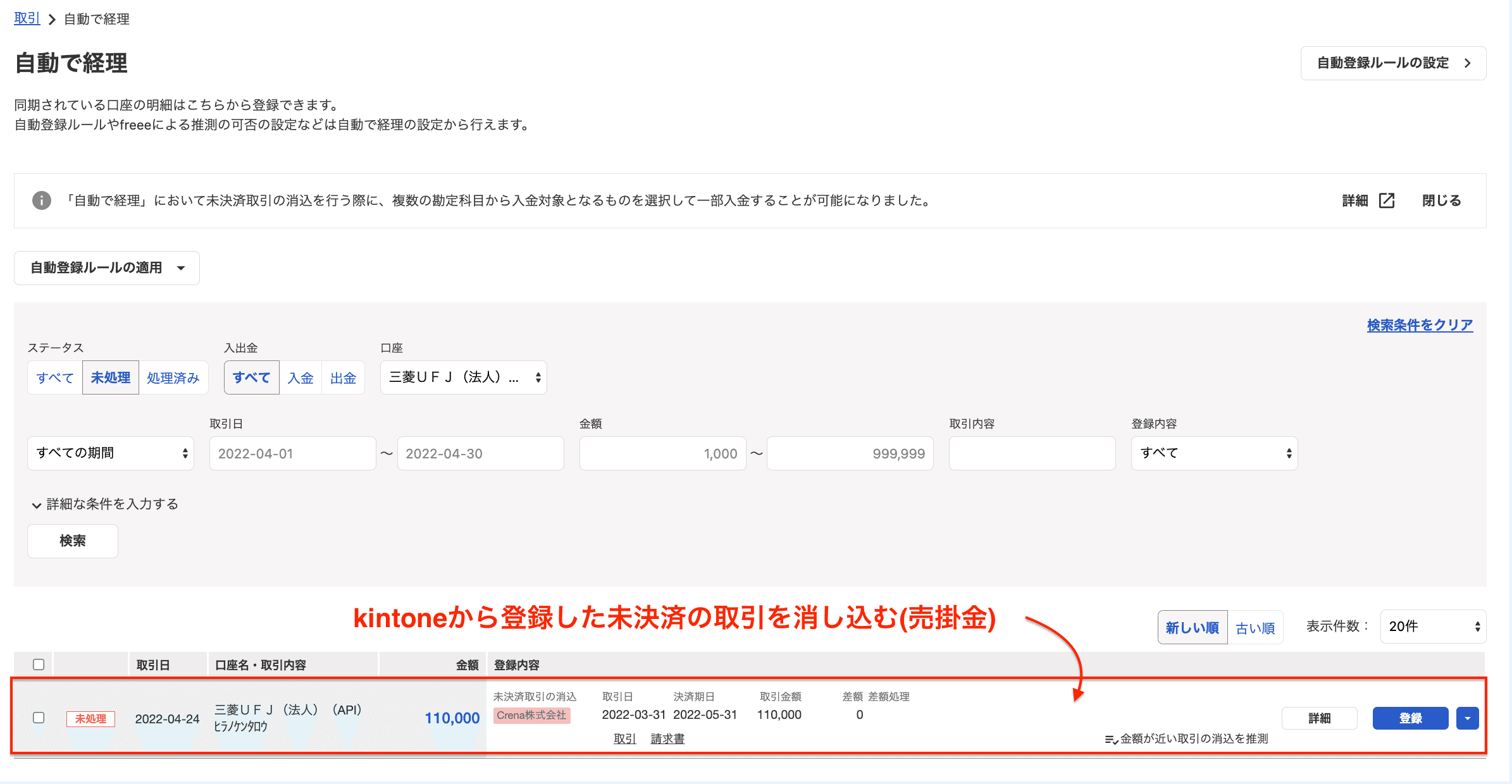Click the 取引日 end date field 2022-04-30
The height and width of the screenshot is (784, 1512).
(481, 453)
